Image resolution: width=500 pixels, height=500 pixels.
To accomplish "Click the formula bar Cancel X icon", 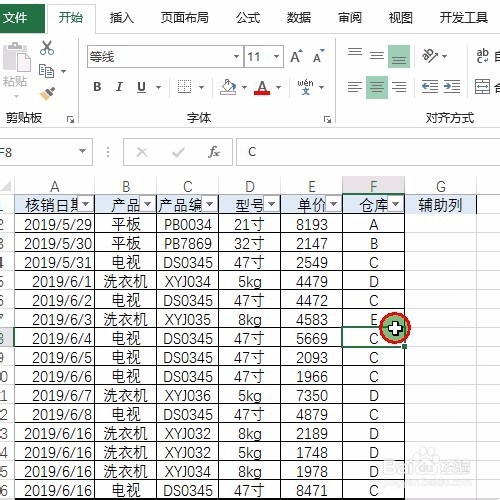I will click(x=142, y=152).
